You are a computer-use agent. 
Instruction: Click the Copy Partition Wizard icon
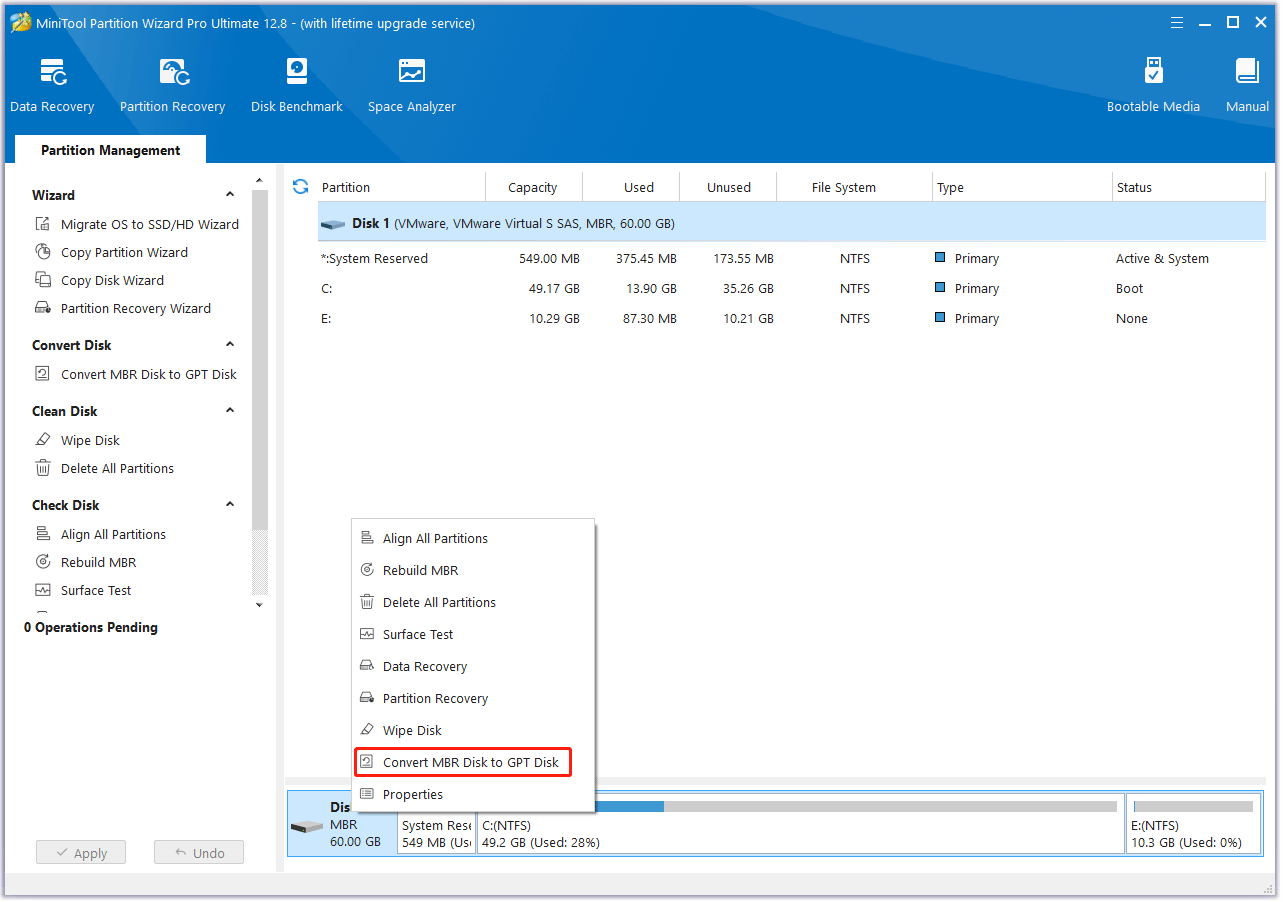click(x=43, y=252)
